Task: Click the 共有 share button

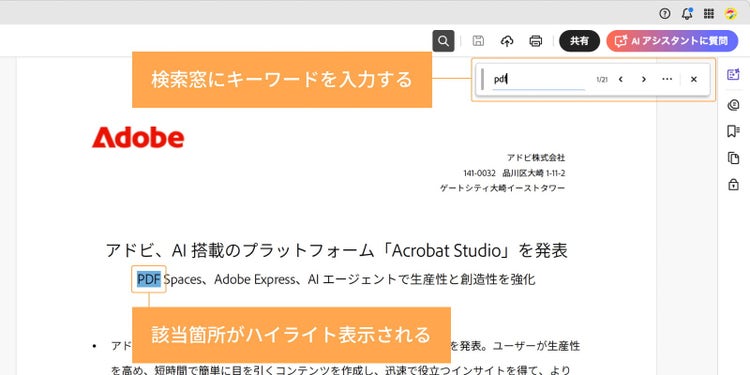Action: pos(579,41)
